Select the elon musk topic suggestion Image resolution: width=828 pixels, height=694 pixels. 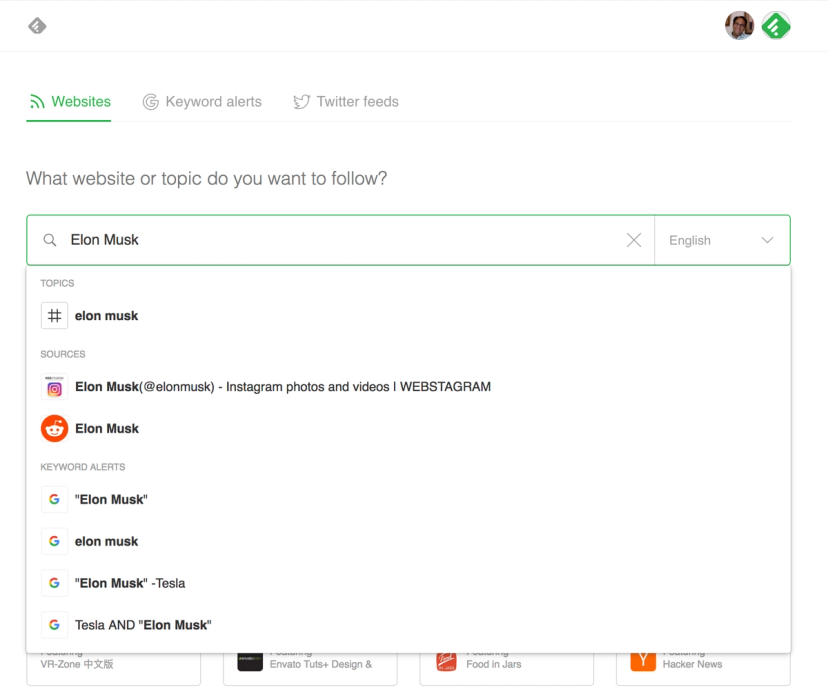(x=107, y=315)
